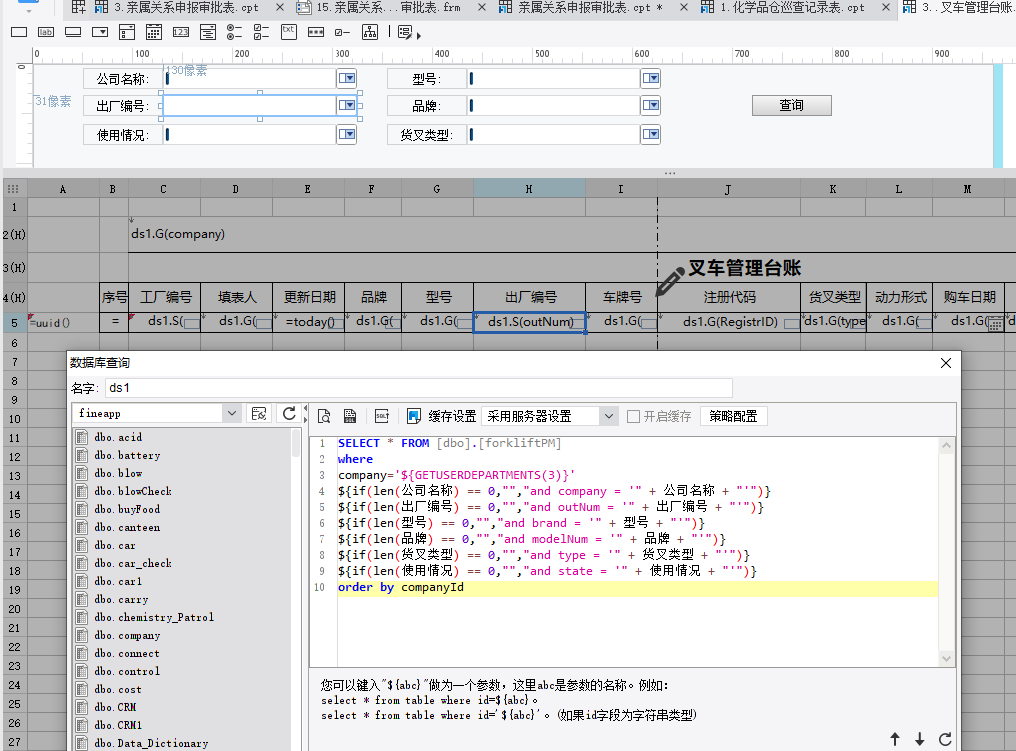Switch to 15.亲属关系...审批表.frm tab
This screenshot has width=1016, height=751.
point(387,8)
